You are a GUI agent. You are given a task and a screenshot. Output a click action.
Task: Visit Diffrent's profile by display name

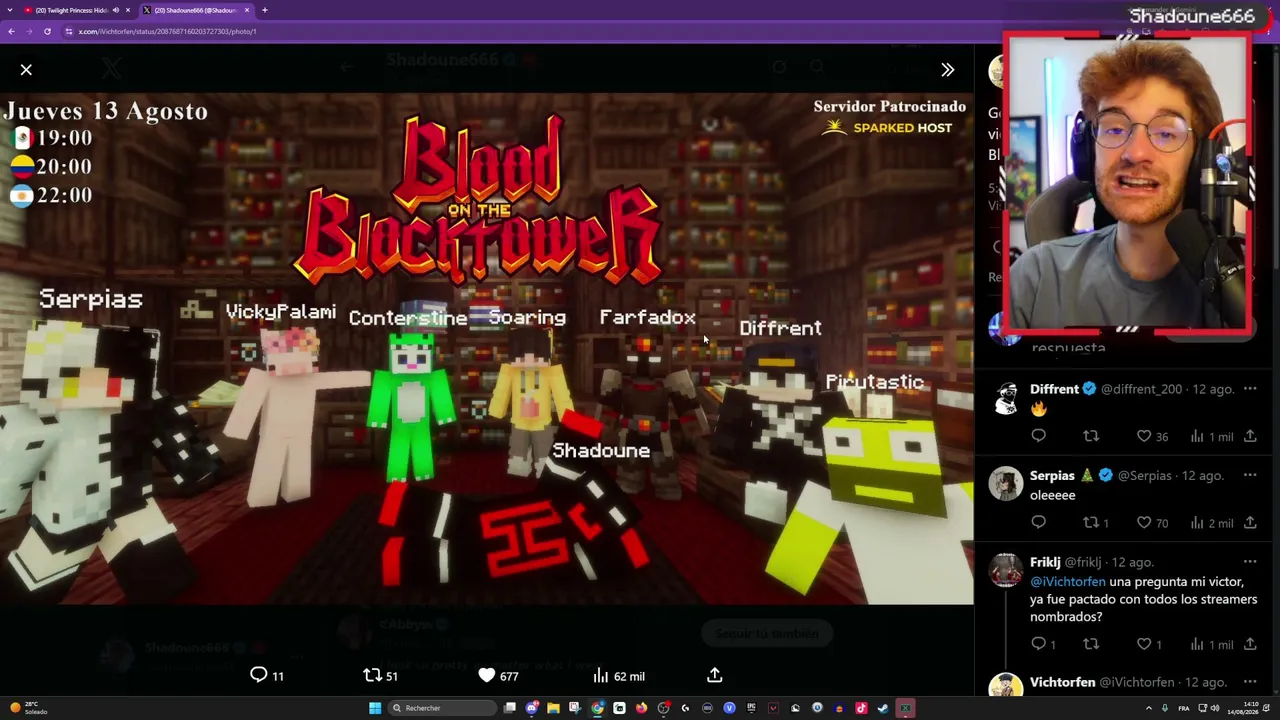click(1054, 389)
